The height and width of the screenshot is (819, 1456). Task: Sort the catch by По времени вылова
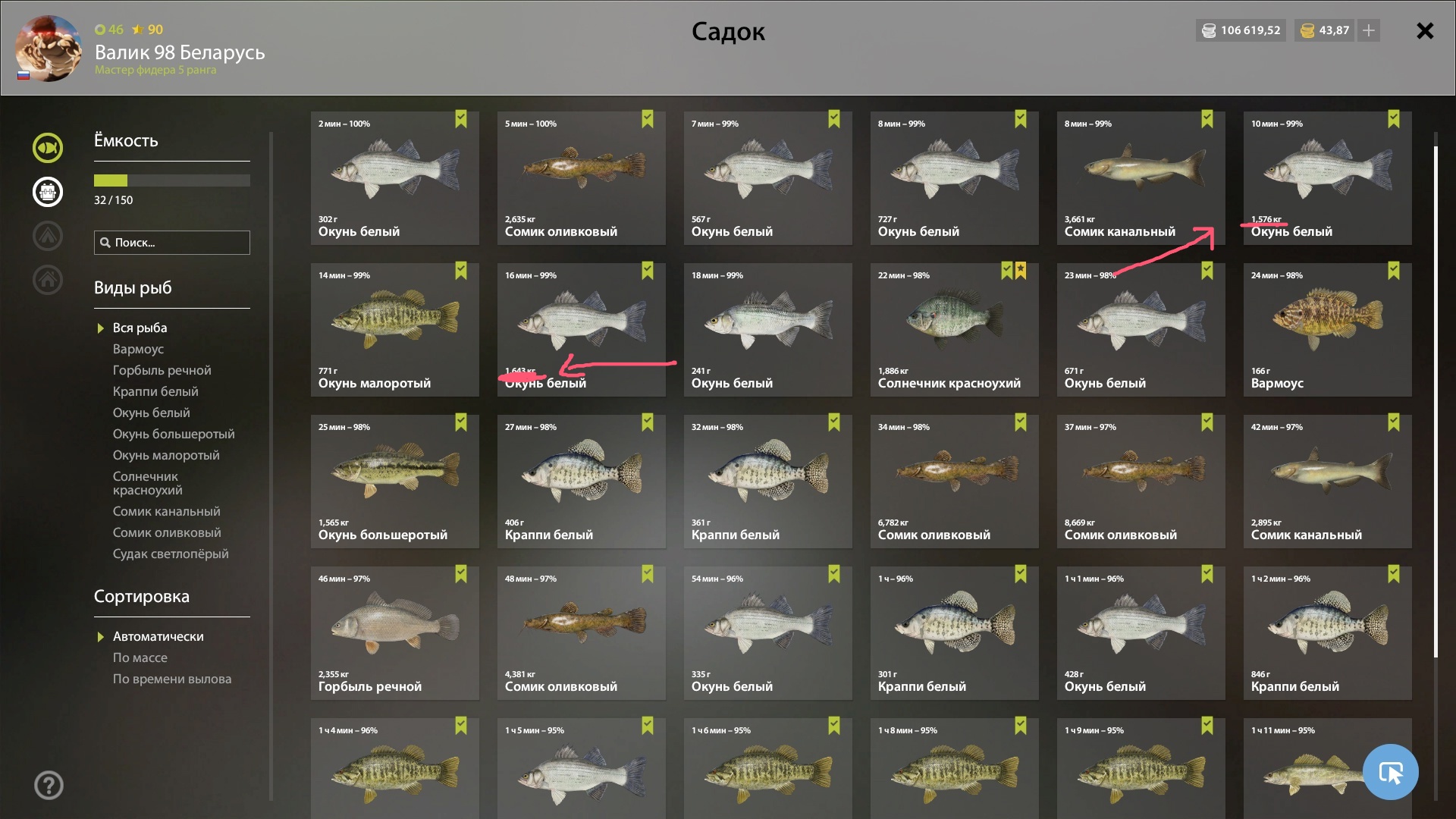172,679
